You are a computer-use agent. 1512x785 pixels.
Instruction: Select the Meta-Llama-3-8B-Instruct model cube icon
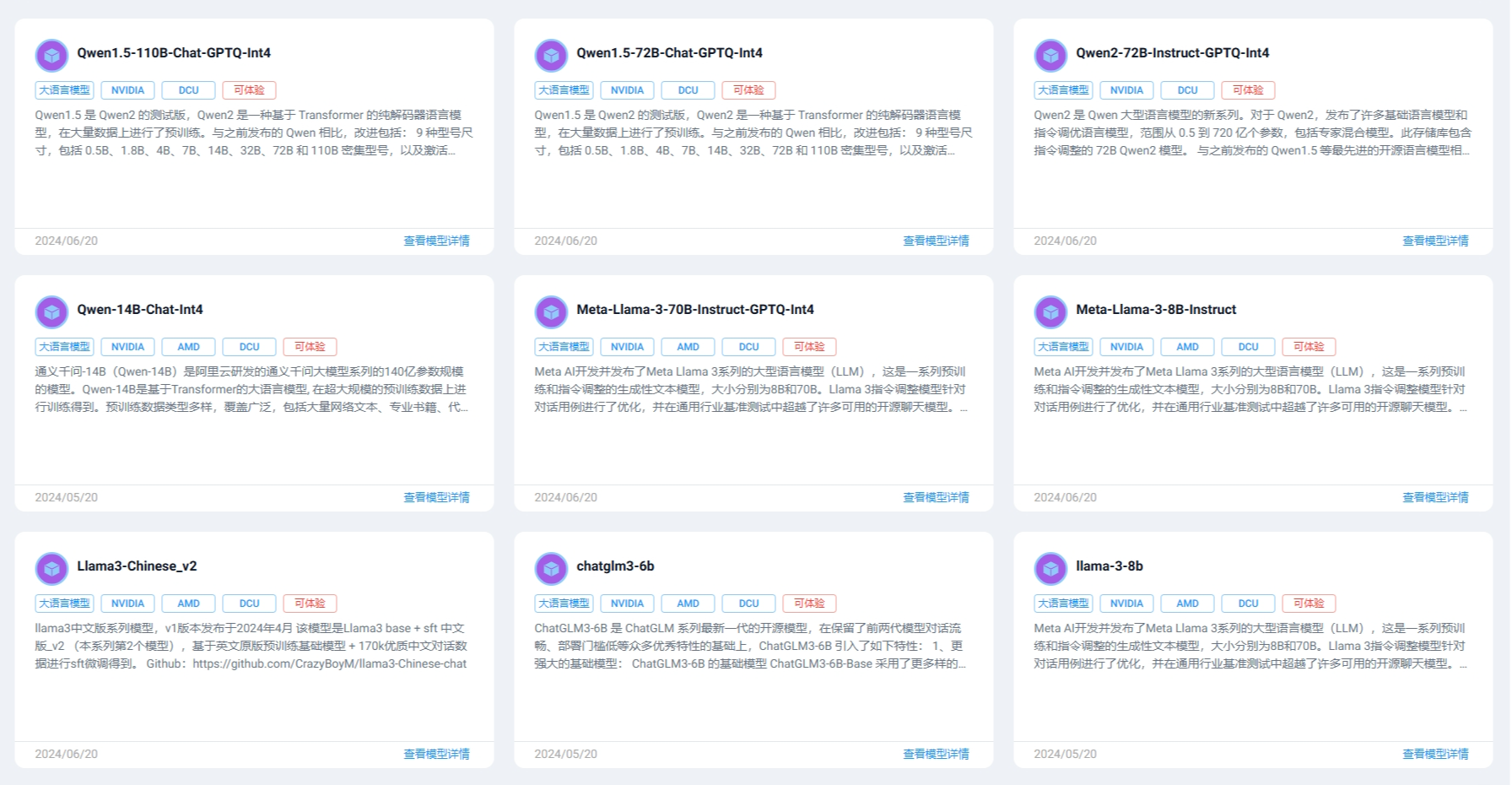(x=1050, y=312)
